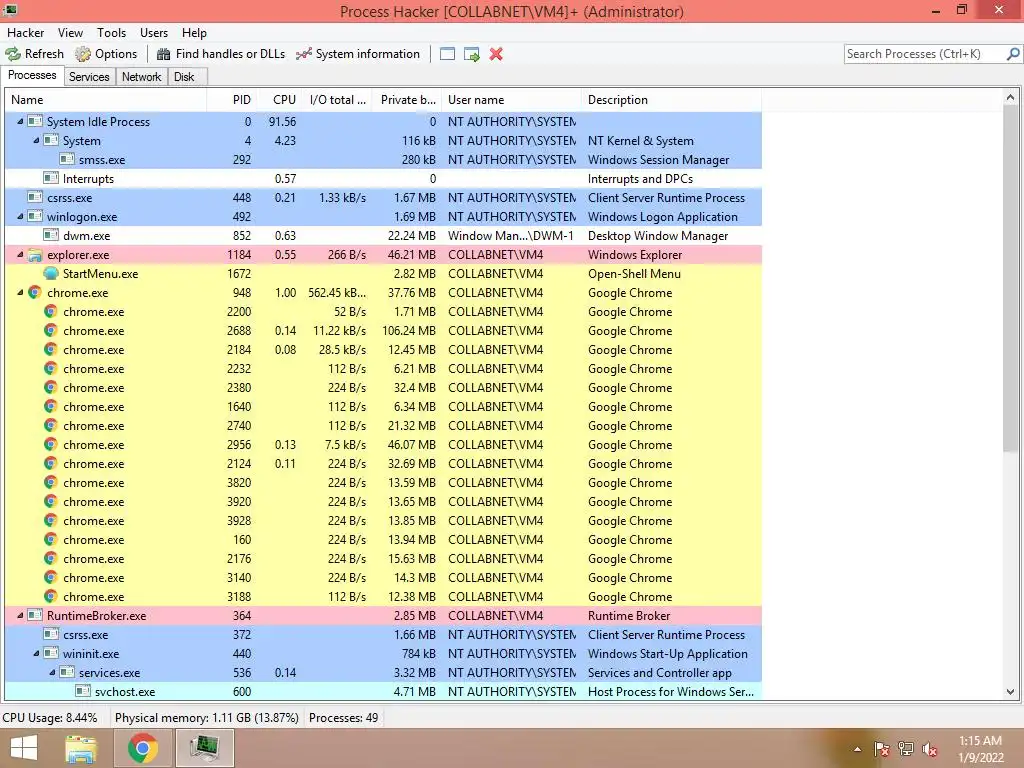Open the Help menu
Screen dimensions: 1024x768
click(194, 33)
